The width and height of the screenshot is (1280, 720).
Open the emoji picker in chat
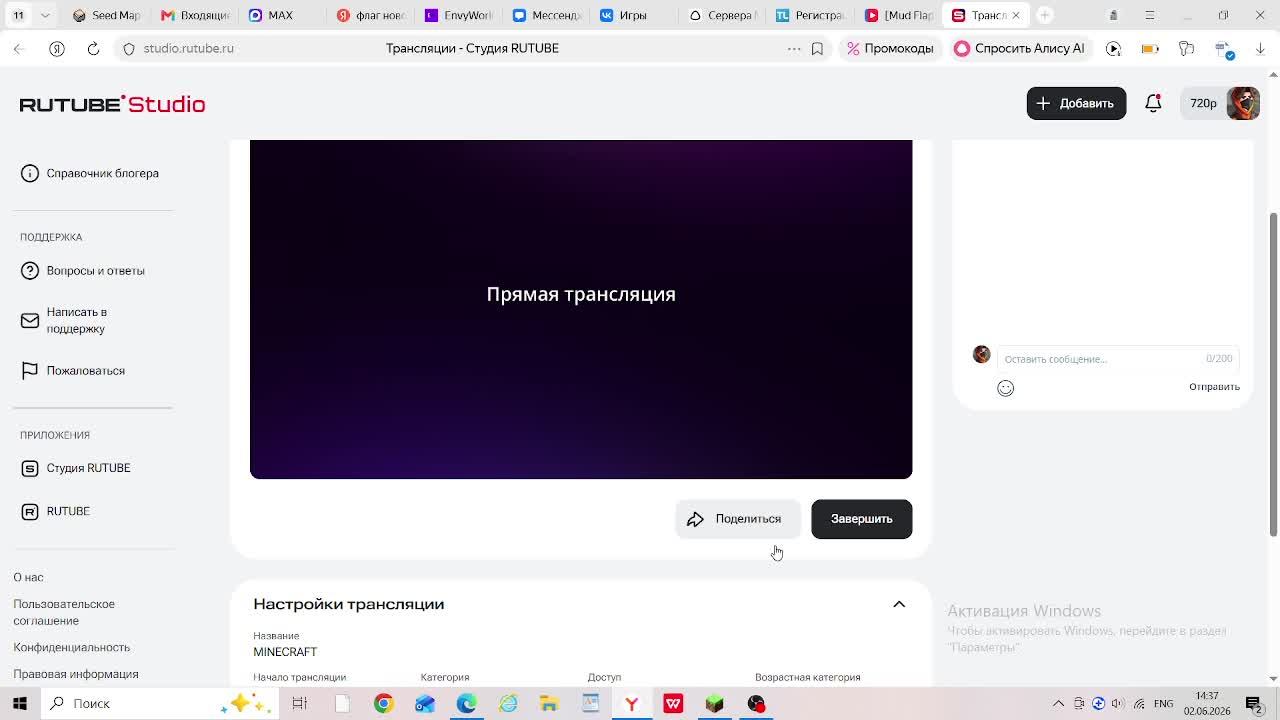pyautogui.click(x=1005, y=388)
